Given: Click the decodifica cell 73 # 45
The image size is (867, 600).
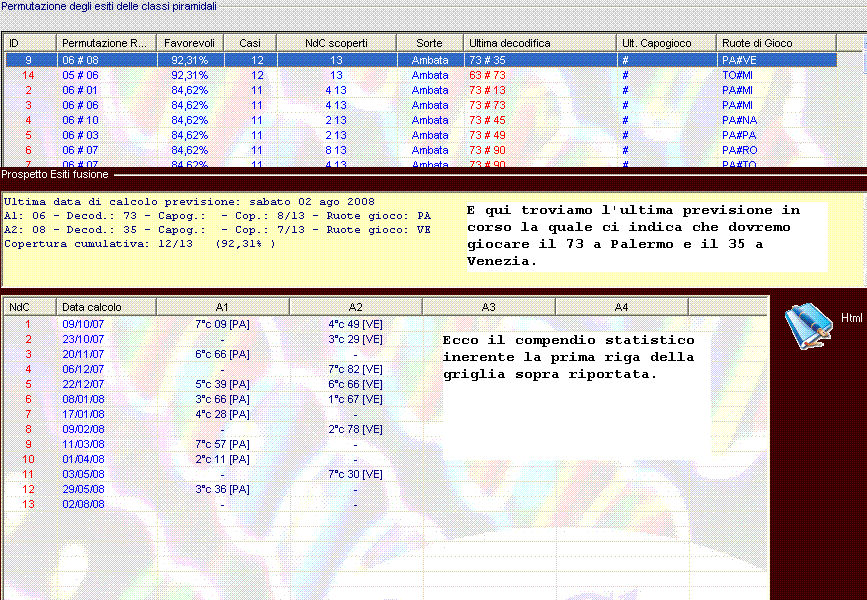Looking at the screenshot, I should [487, 120].
